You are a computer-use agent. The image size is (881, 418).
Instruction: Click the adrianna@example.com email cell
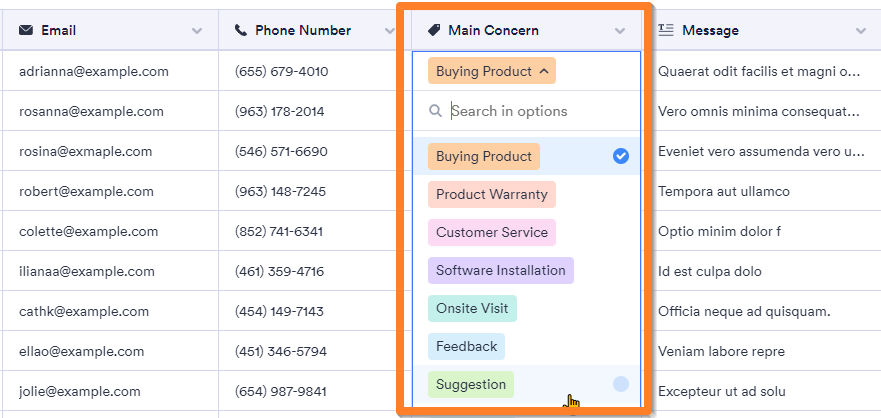94,72
